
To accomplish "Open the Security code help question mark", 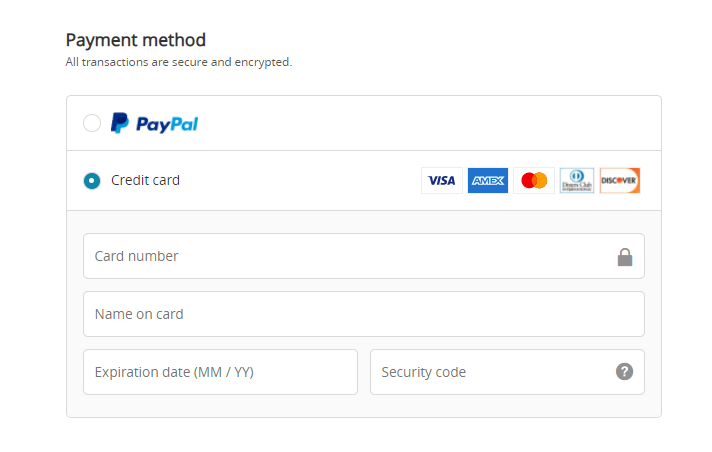I will tap(625, 372).
